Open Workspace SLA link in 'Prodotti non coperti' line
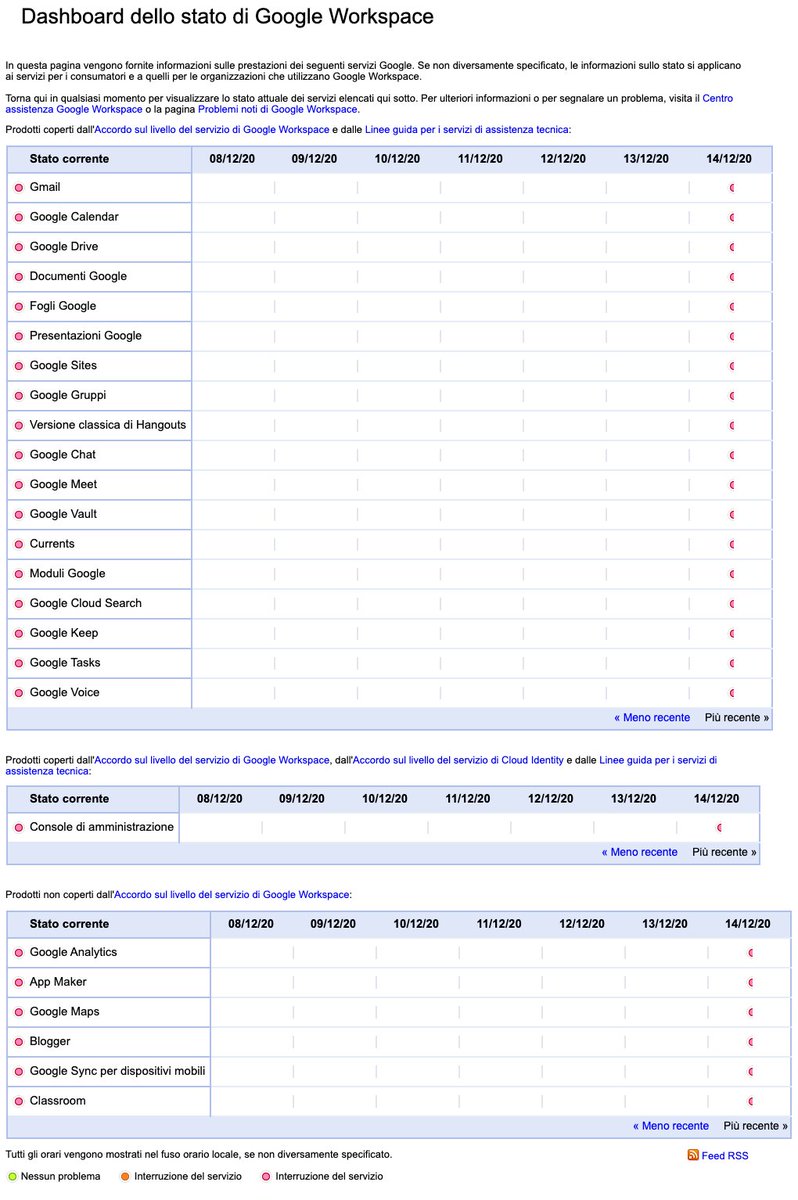The width and height of the screenshot is (798, 1200). pos(232,895)
